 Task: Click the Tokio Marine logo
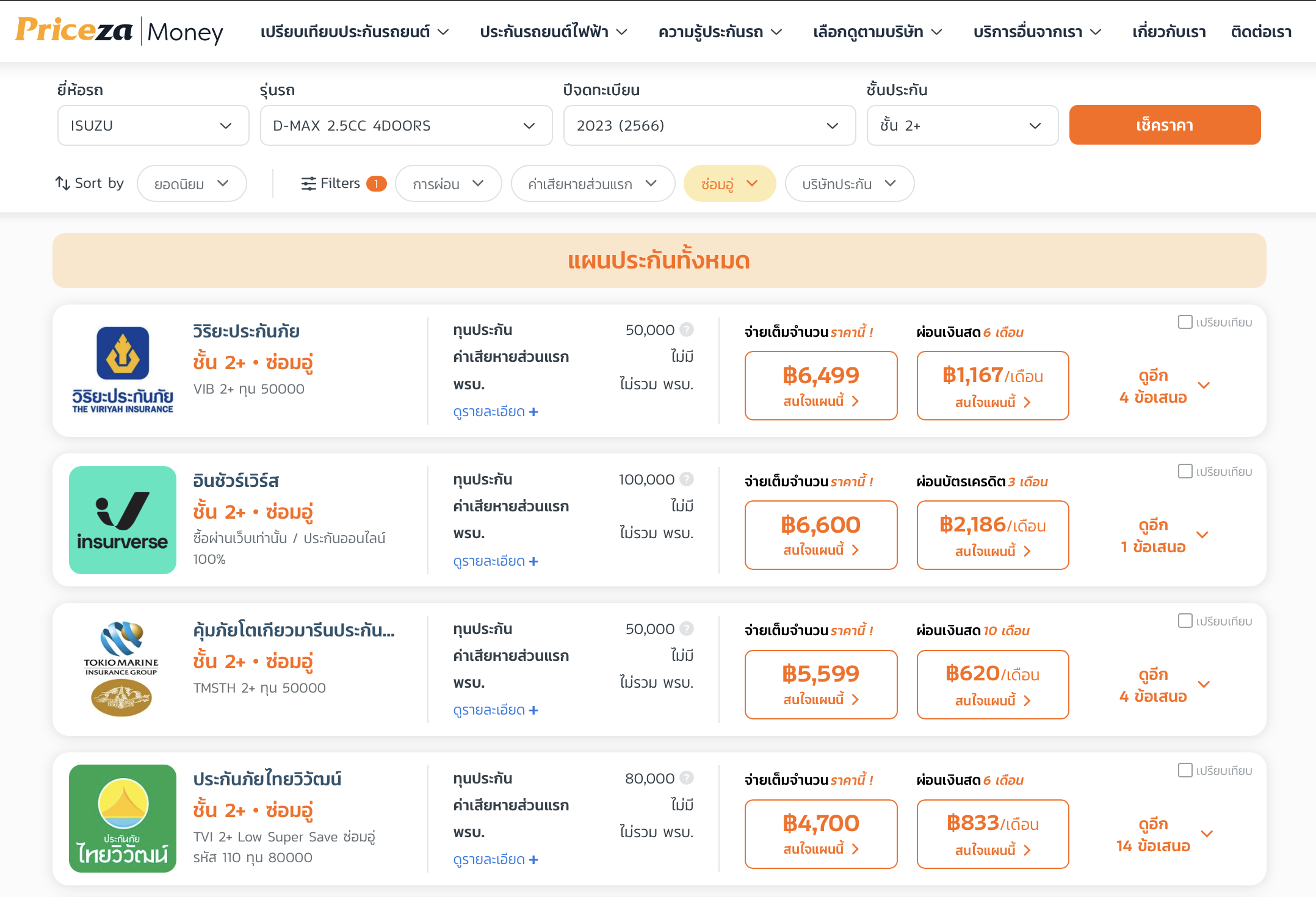click(x=121, y=669)
